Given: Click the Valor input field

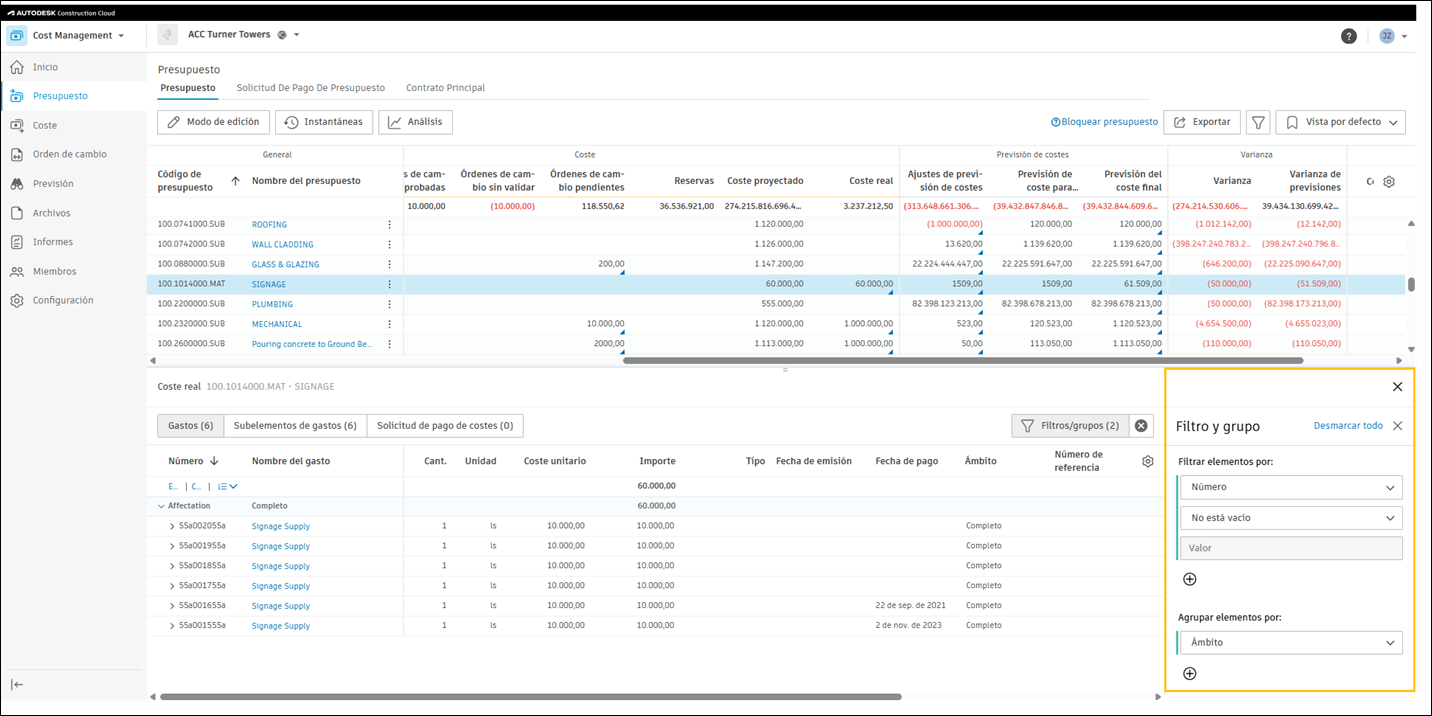Looking at the screenshot, I should (x=1291, y=548).
